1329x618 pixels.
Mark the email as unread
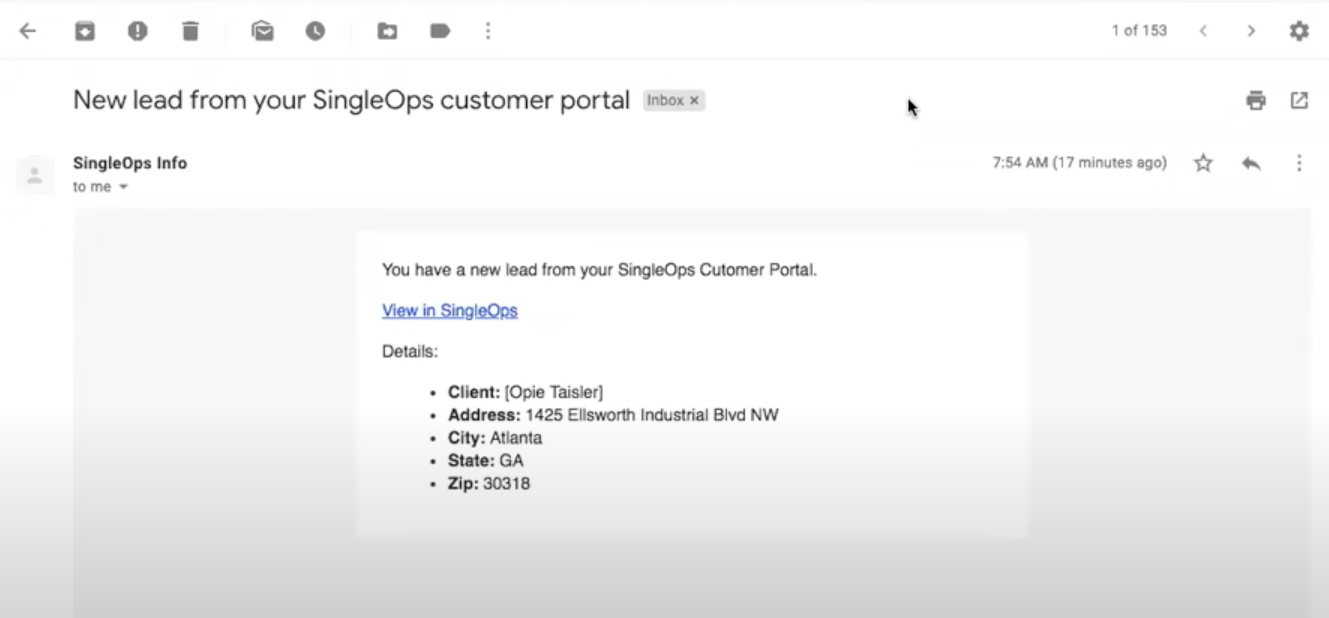point(263,31)
